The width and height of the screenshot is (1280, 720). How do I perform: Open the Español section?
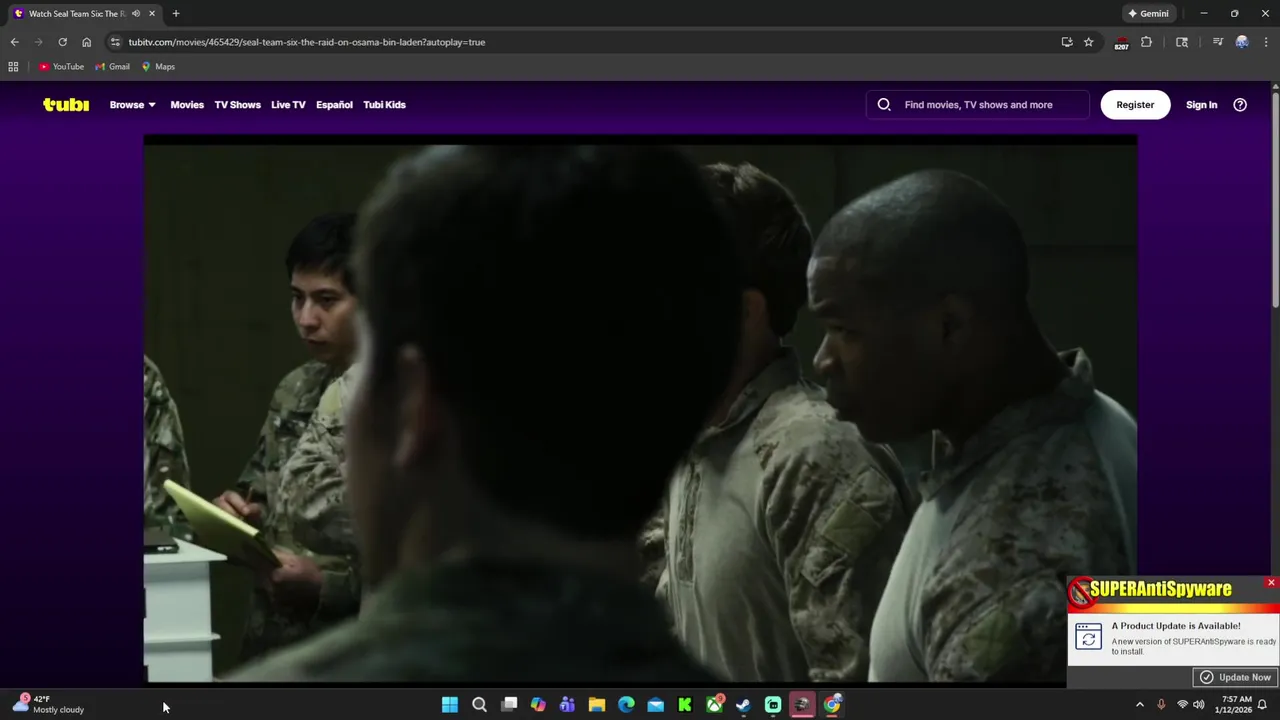coord(334,105)
